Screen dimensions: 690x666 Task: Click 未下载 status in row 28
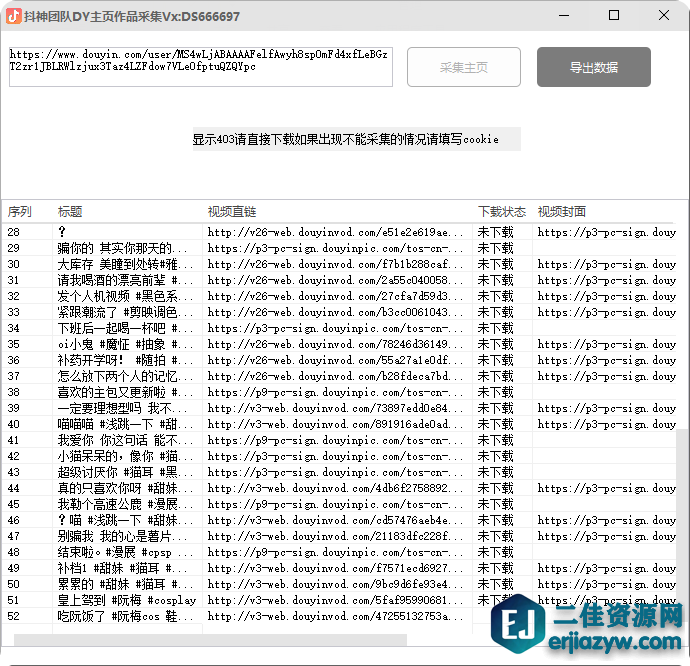click(495, 232)
